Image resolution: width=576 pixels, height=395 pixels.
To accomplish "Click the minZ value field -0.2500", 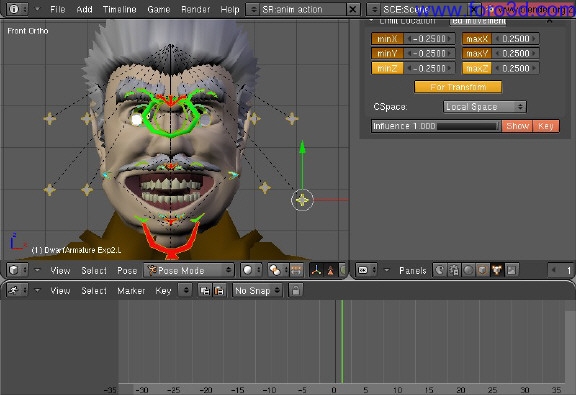I will (x=429, y=68).
